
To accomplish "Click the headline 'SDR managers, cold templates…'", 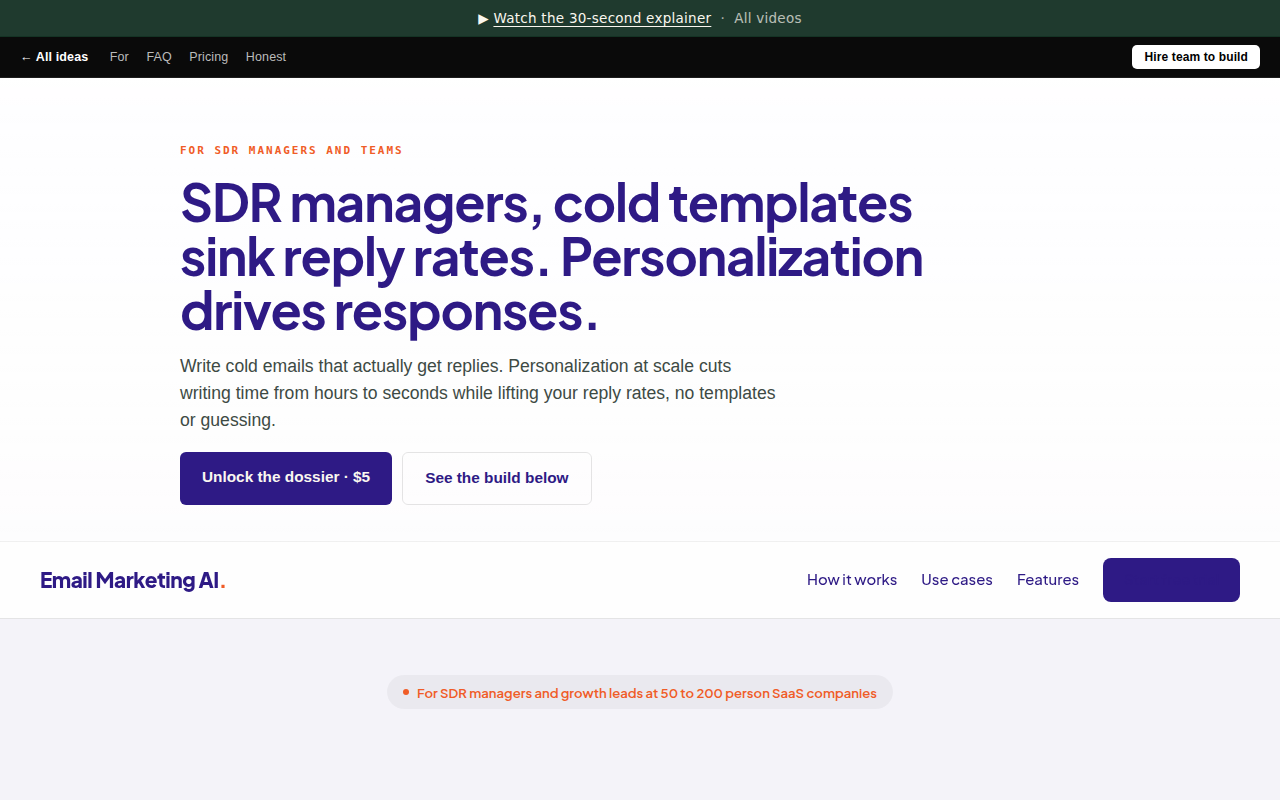I will (x=552, y=257).
